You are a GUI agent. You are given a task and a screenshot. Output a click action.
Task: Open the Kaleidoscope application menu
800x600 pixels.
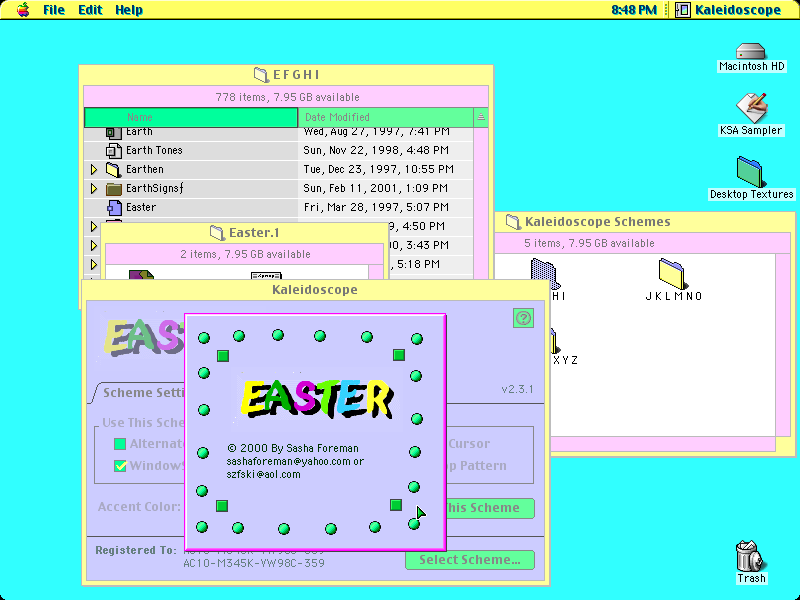pos(728,10)
